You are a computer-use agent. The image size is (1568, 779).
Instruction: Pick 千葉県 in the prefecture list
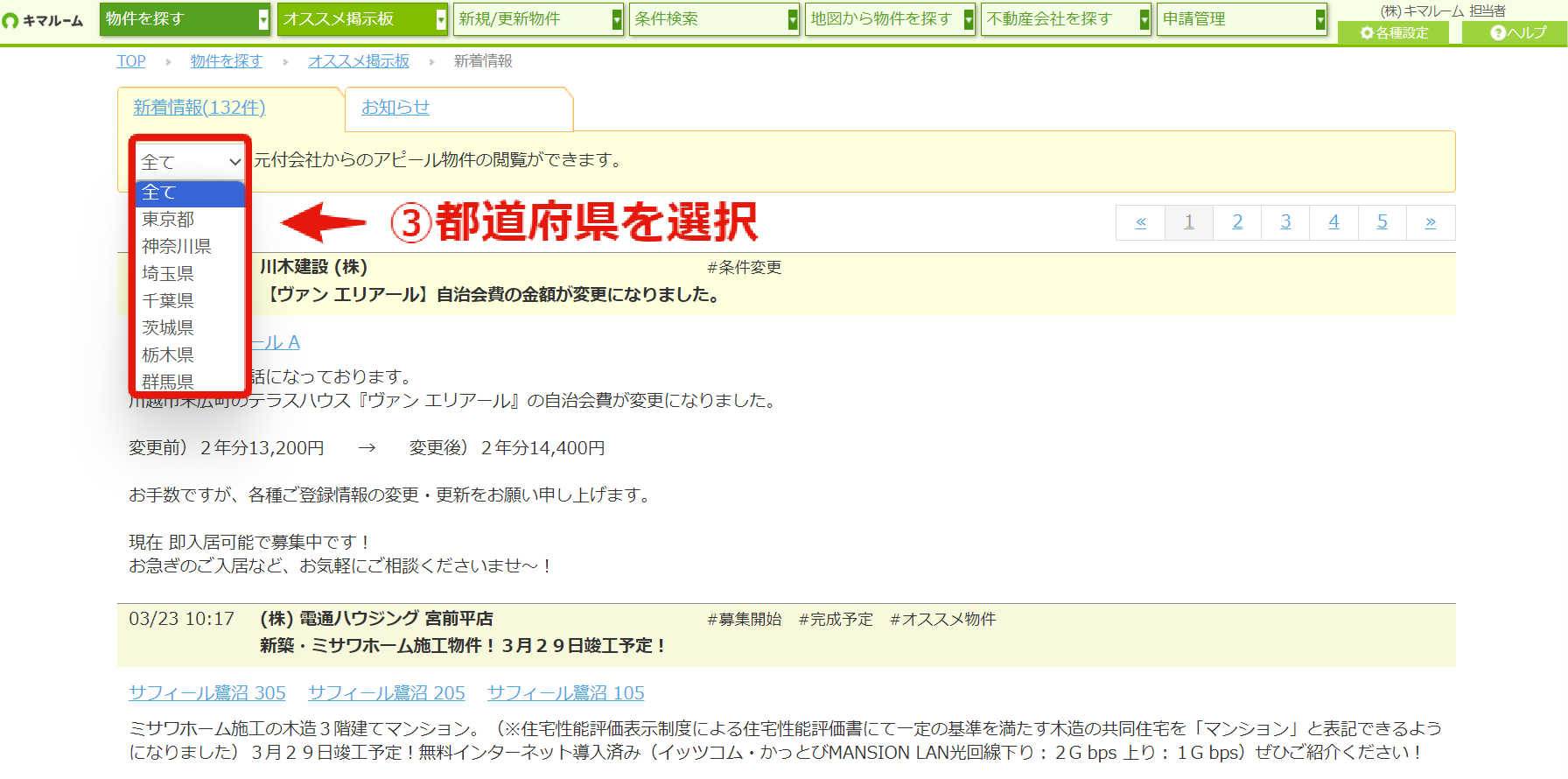tap(190, 301)
